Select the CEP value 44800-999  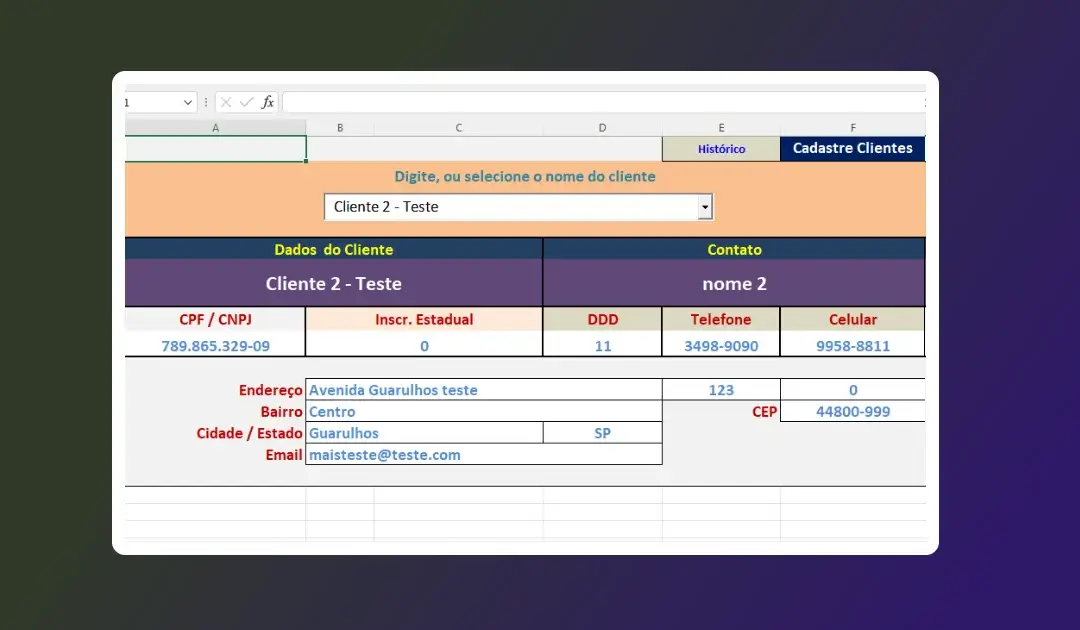pos(852,411)
